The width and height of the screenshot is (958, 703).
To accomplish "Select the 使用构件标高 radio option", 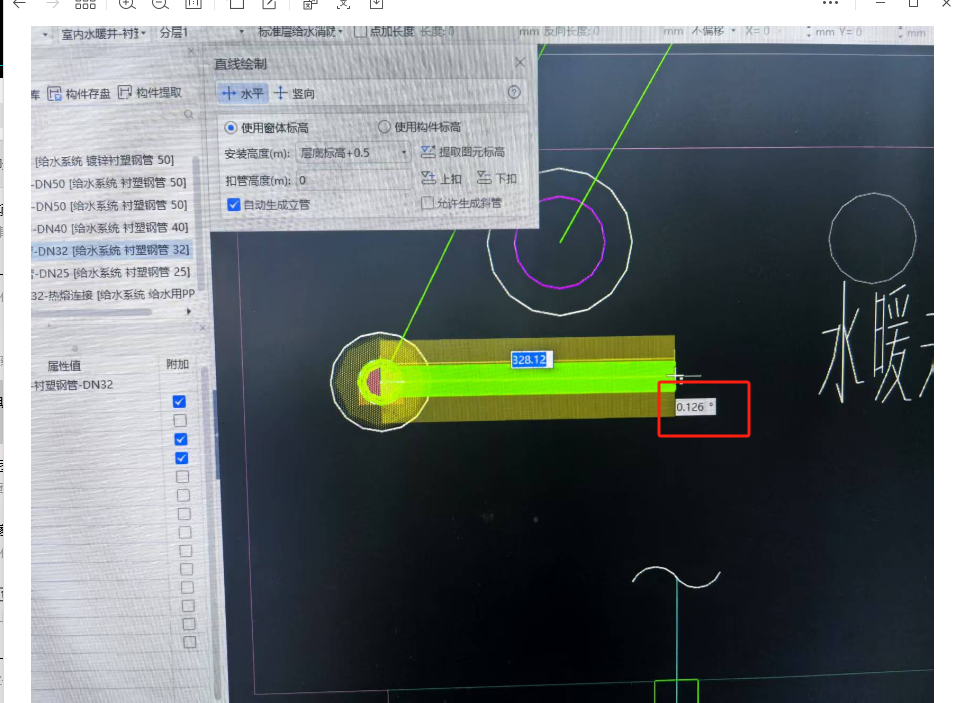I will tap(384, 126).
